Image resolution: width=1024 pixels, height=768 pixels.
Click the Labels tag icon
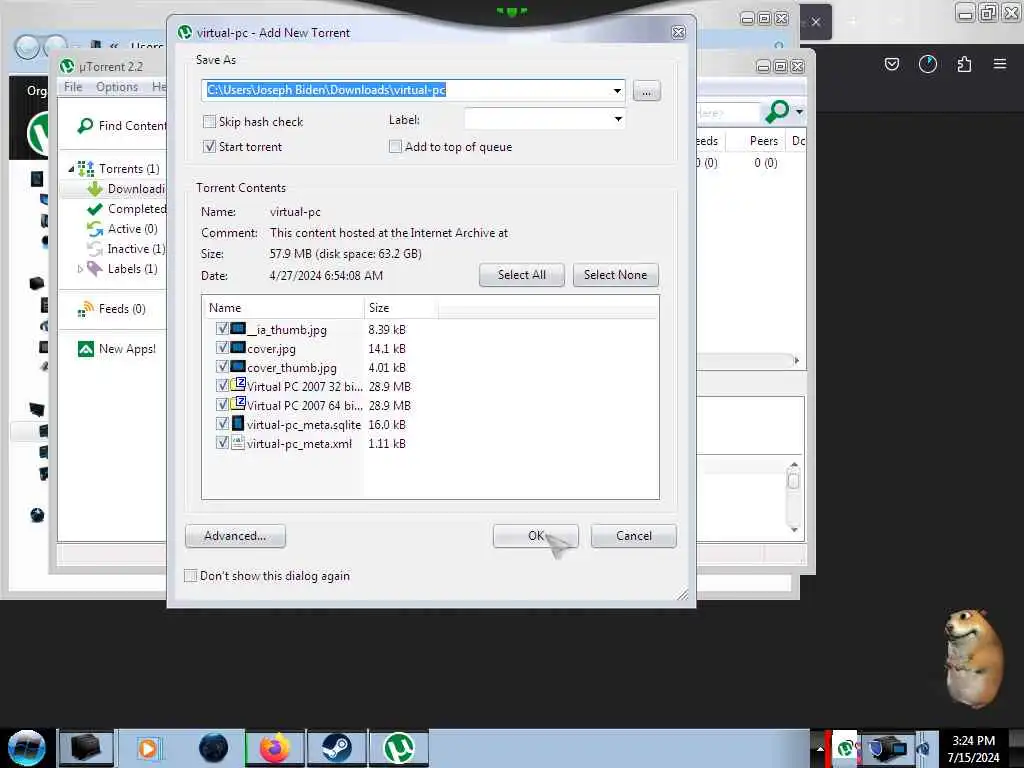95,268
